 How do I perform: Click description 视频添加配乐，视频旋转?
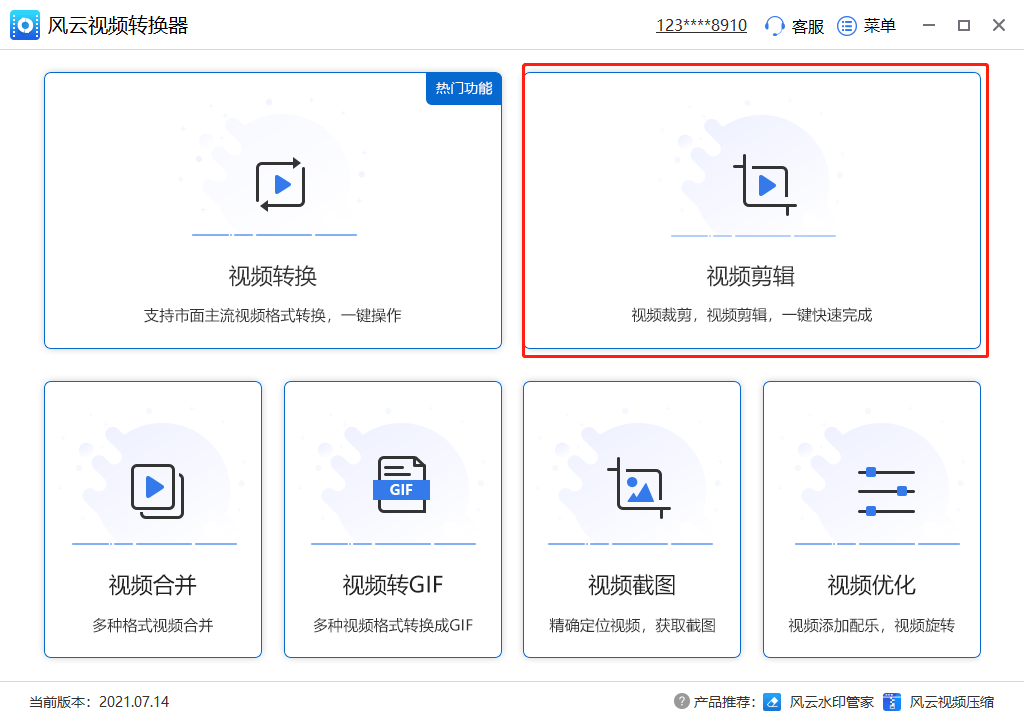871,625
